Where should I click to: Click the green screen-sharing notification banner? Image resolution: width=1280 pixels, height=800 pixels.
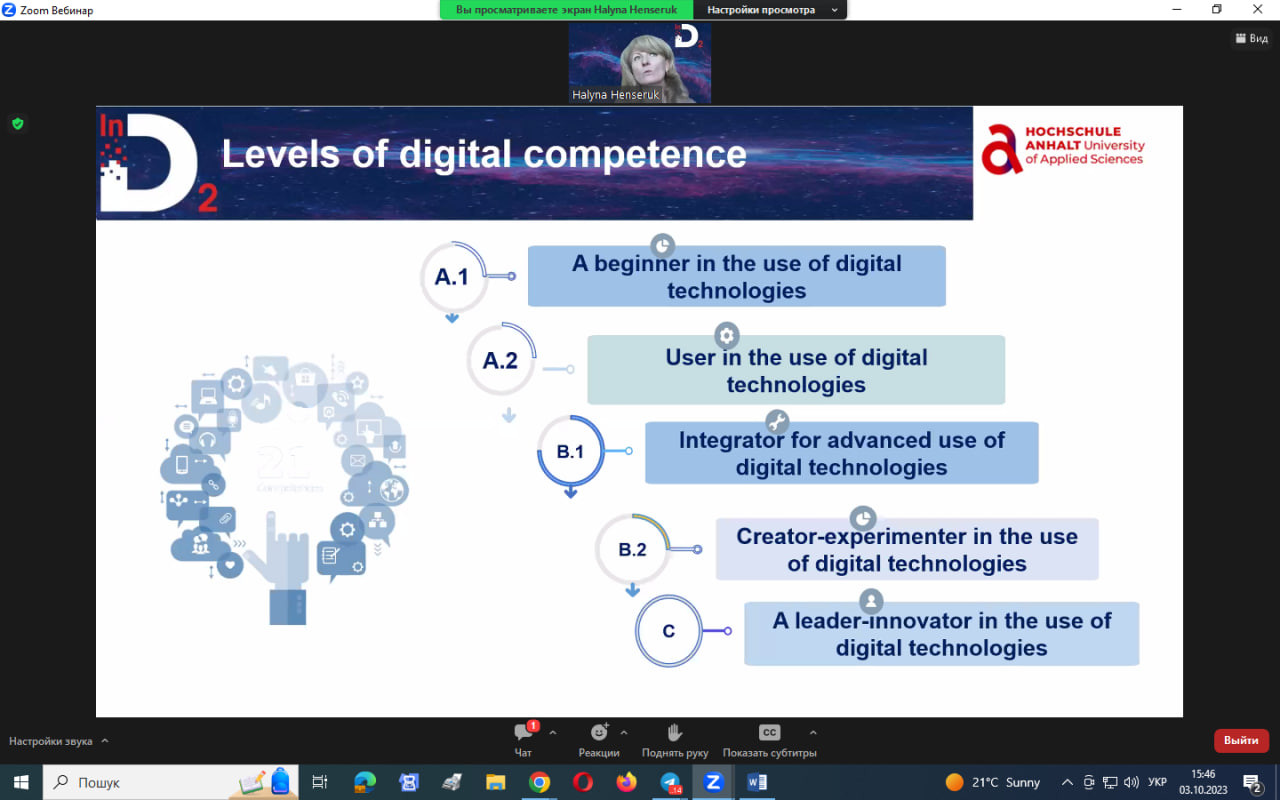(x=566, y=10)
